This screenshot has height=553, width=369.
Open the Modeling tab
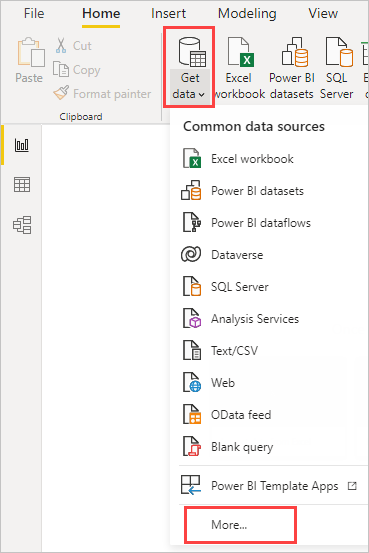[247, 13]
